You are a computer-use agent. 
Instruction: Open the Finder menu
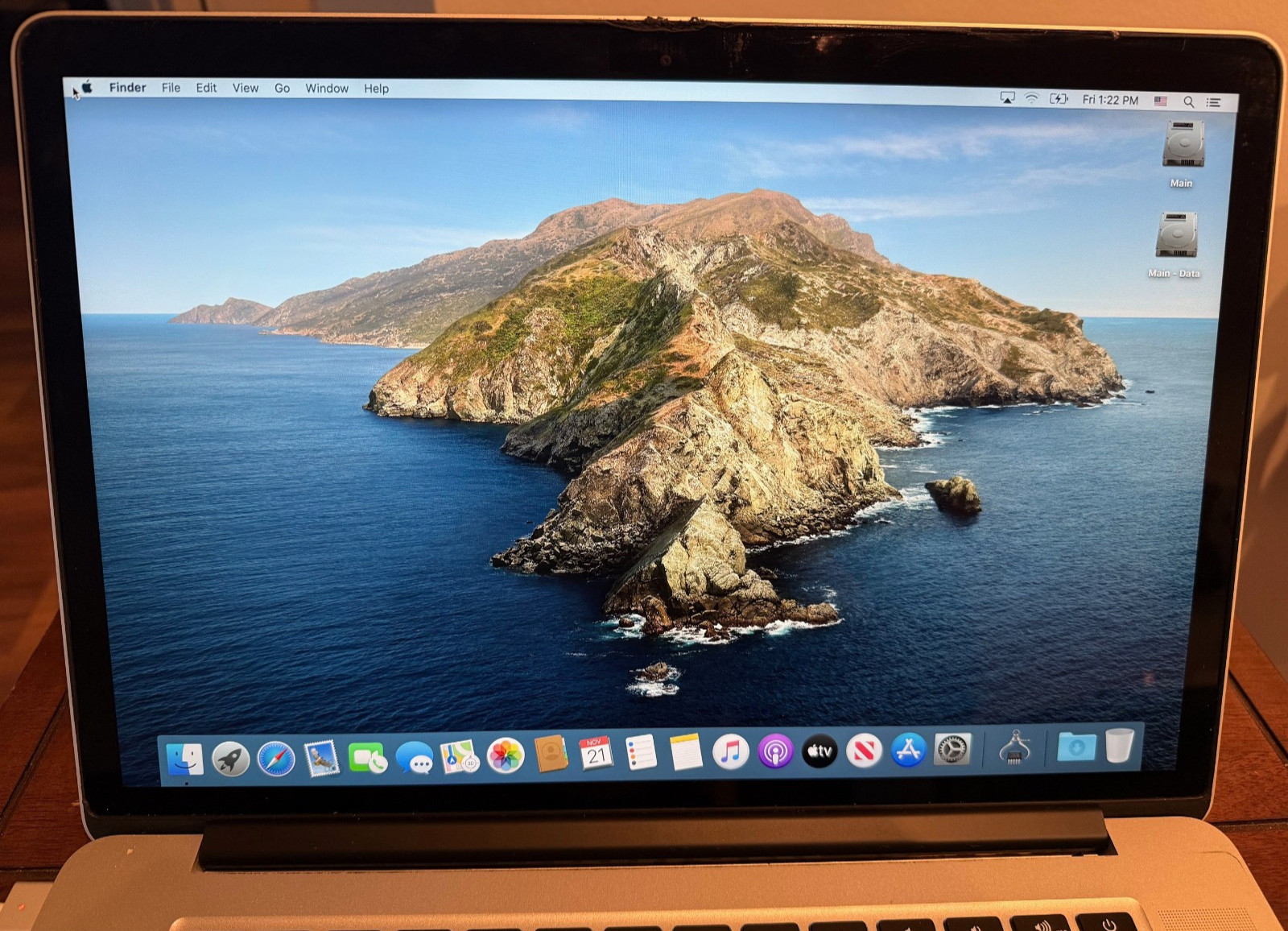coord(127,87)
